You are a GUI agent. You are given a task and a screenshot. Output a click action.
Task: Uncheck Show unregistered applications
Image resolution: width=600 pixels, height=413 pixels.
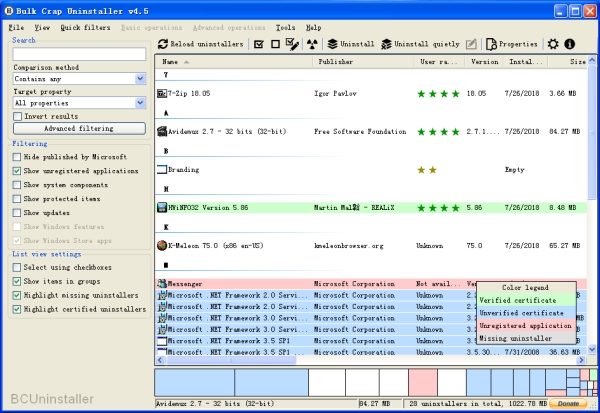coord(16,171)
